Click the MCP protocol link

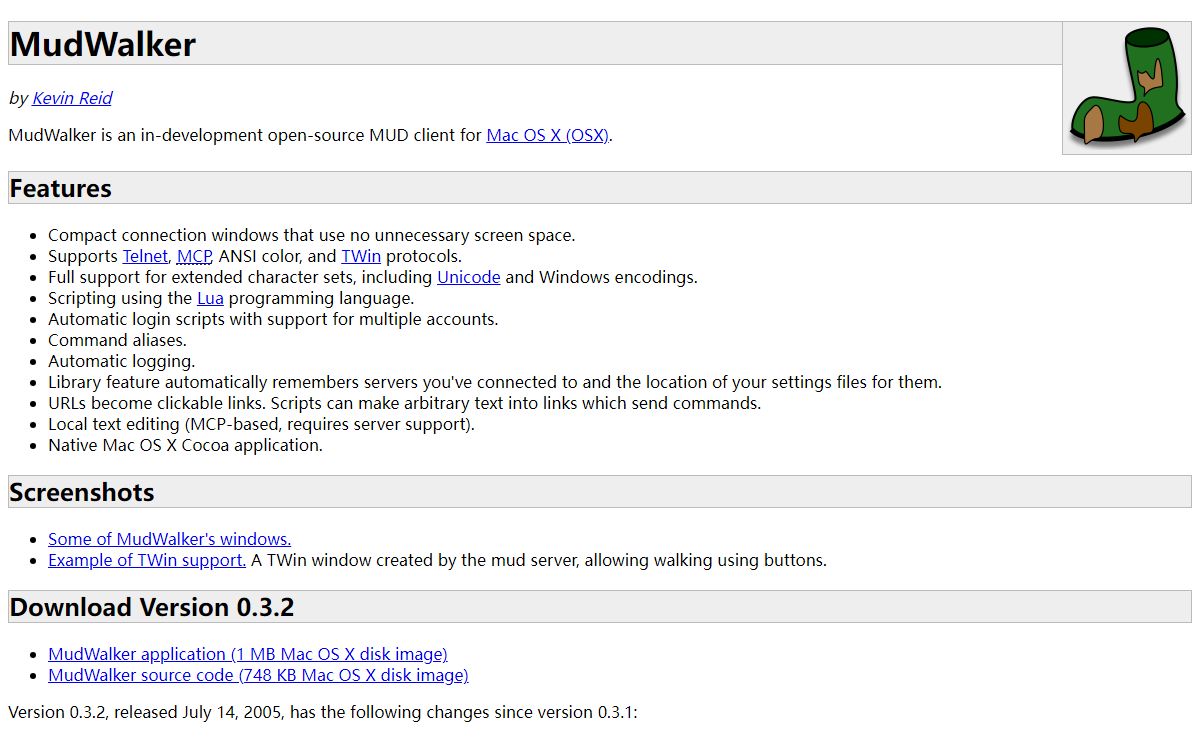pos(194,256)
